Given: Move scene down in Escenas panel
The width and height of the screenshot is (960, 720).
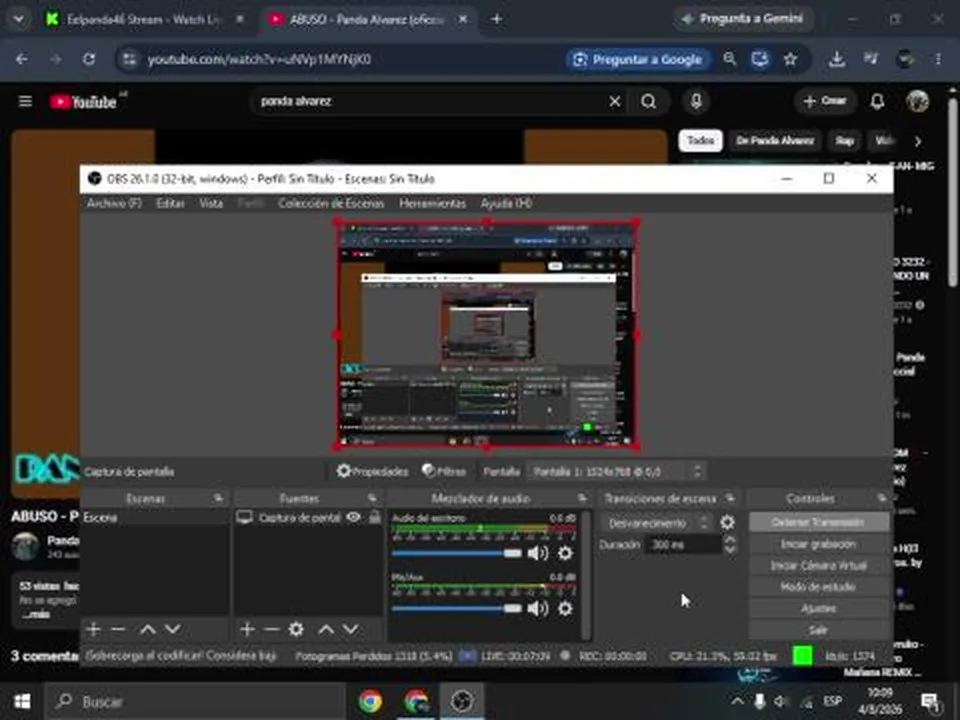Looking at the screenshot, I should tap(173, 629).
